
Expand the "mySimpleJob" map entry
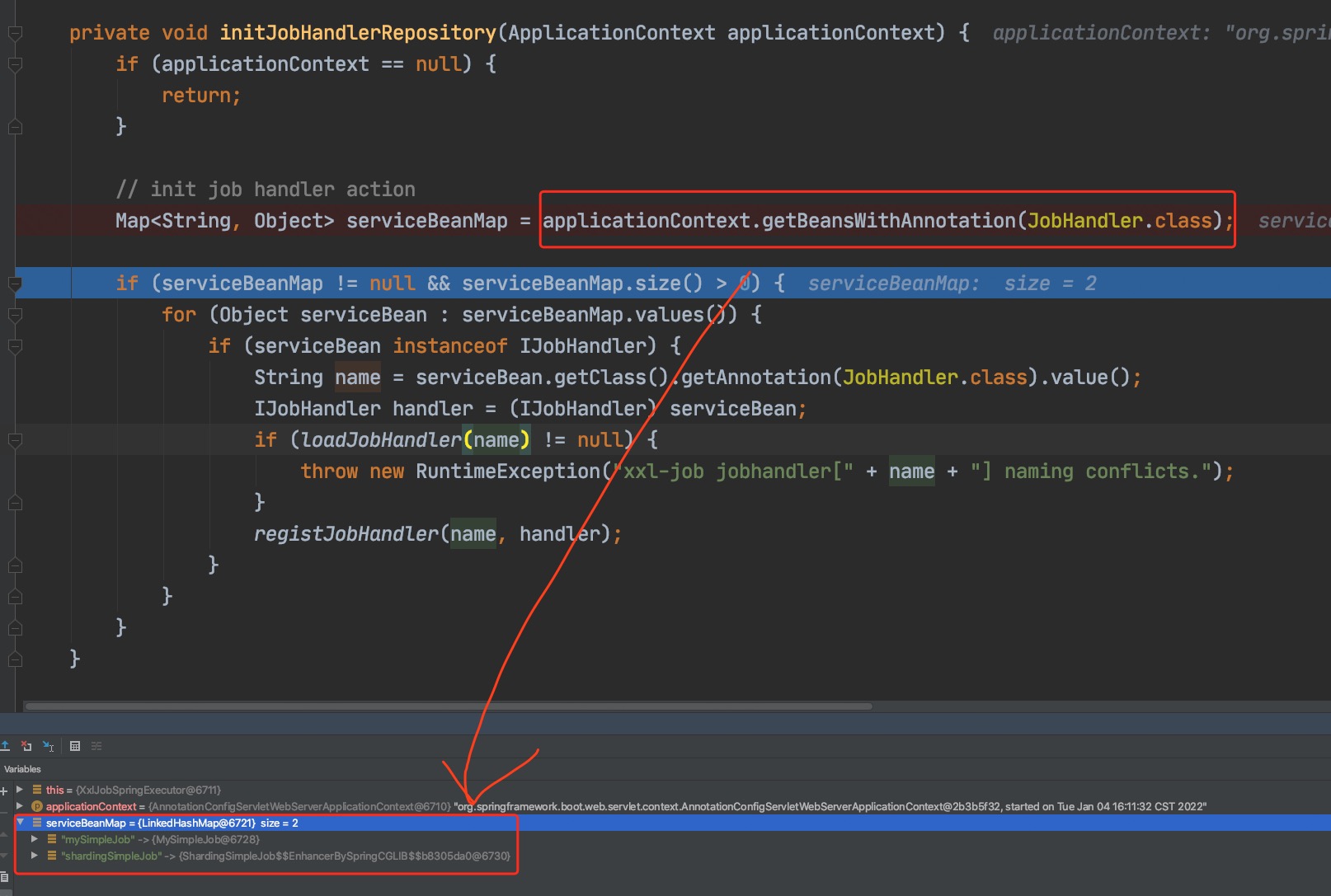click(35, 839)
